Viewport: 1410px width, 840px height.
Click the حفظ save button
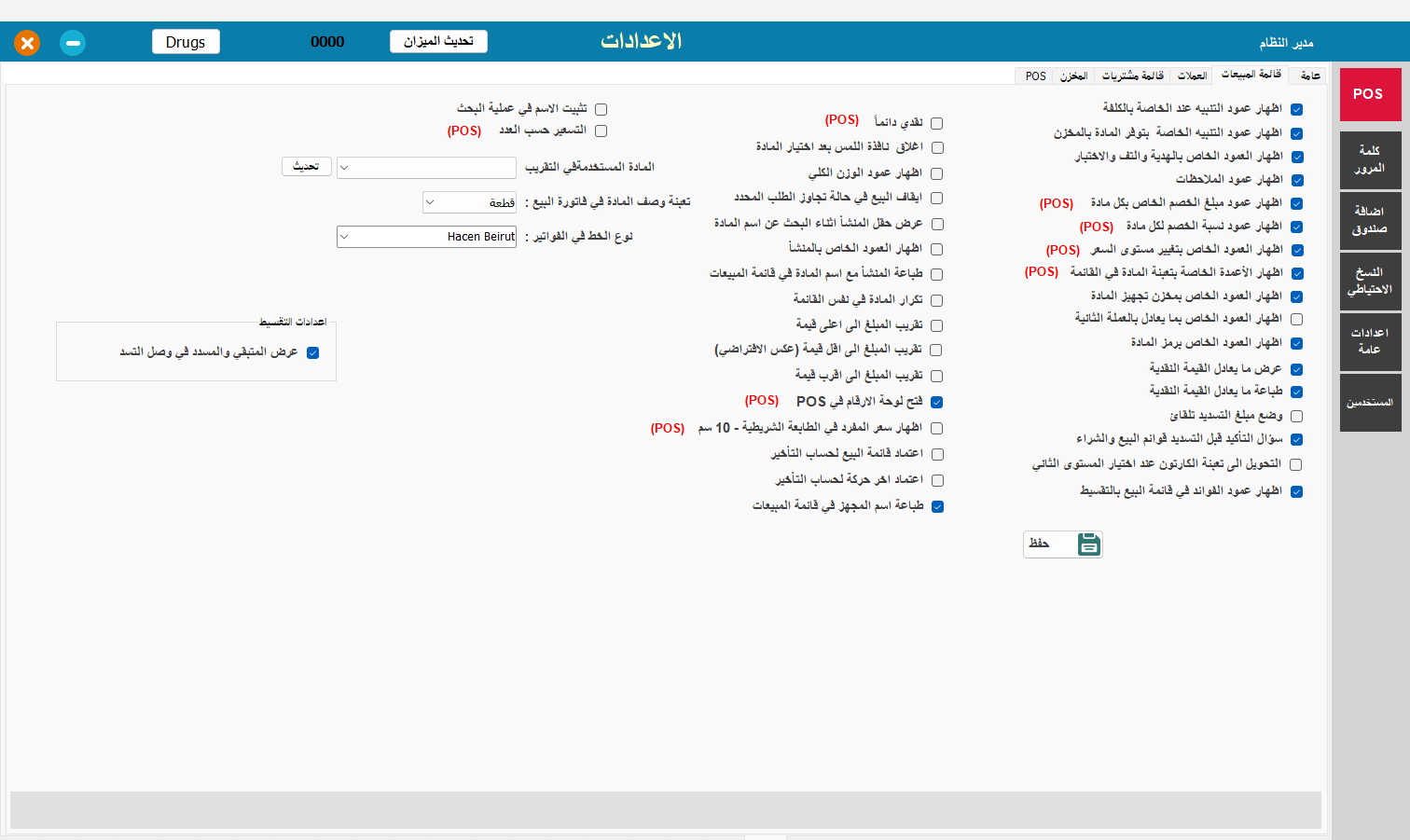coord(1062,544)
